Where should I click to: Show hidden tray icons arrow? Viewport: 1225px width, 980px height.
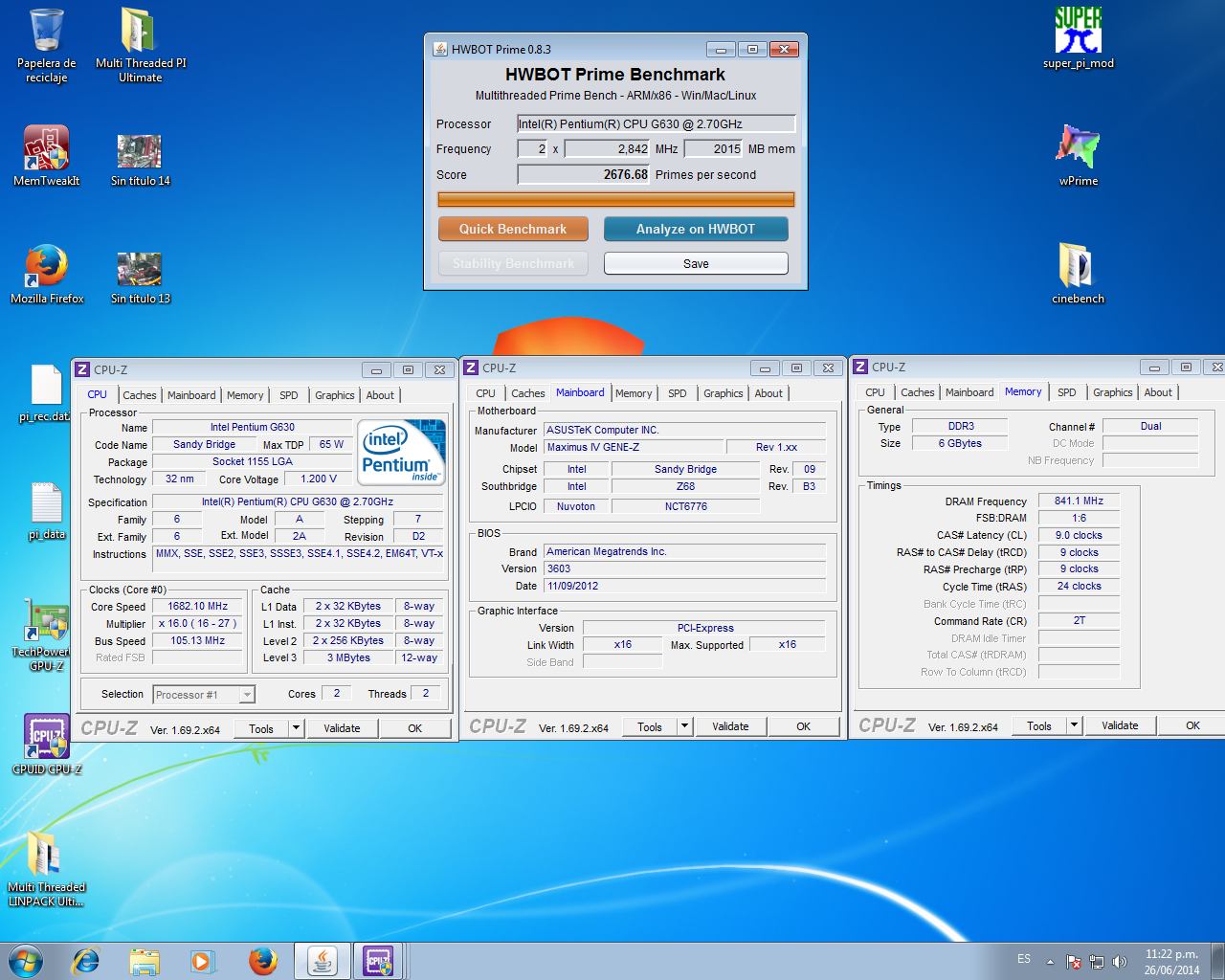coord(1050,962)
